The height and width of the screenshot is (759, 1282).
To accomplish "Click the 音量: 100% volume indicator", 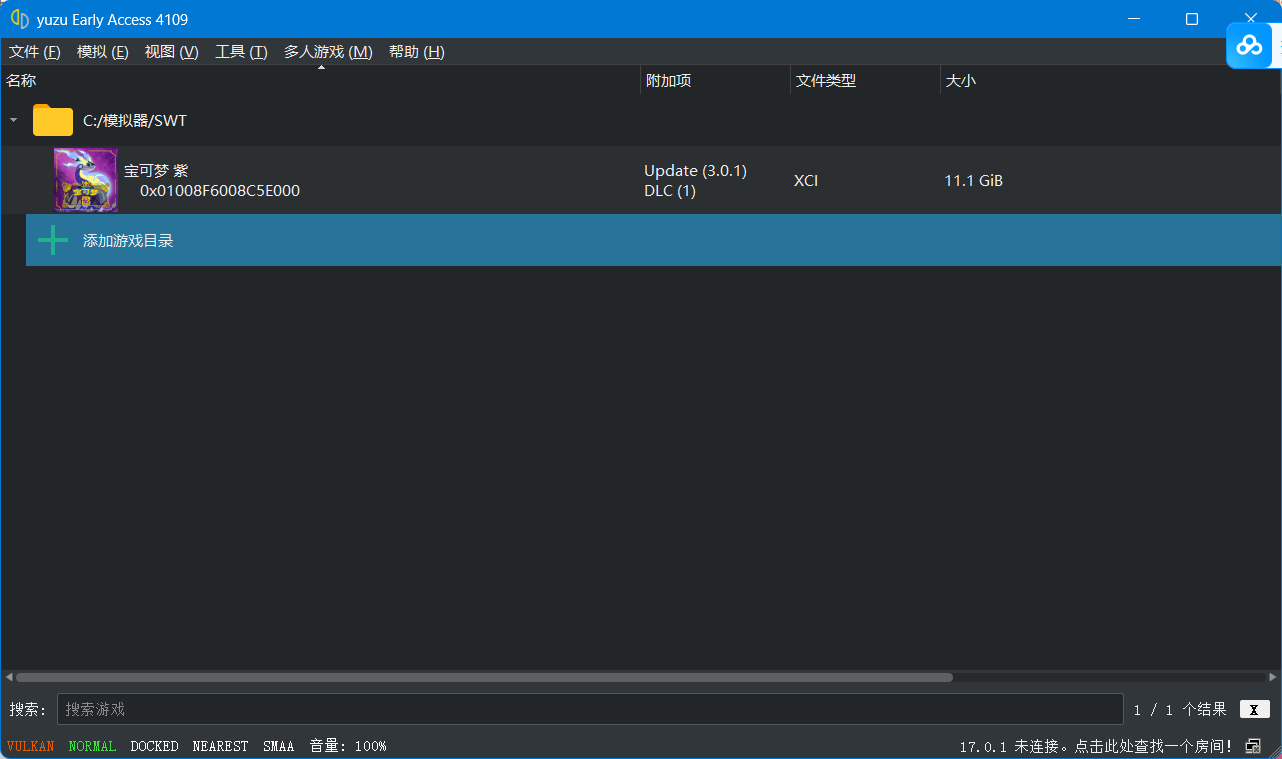I will click(348, 746).
